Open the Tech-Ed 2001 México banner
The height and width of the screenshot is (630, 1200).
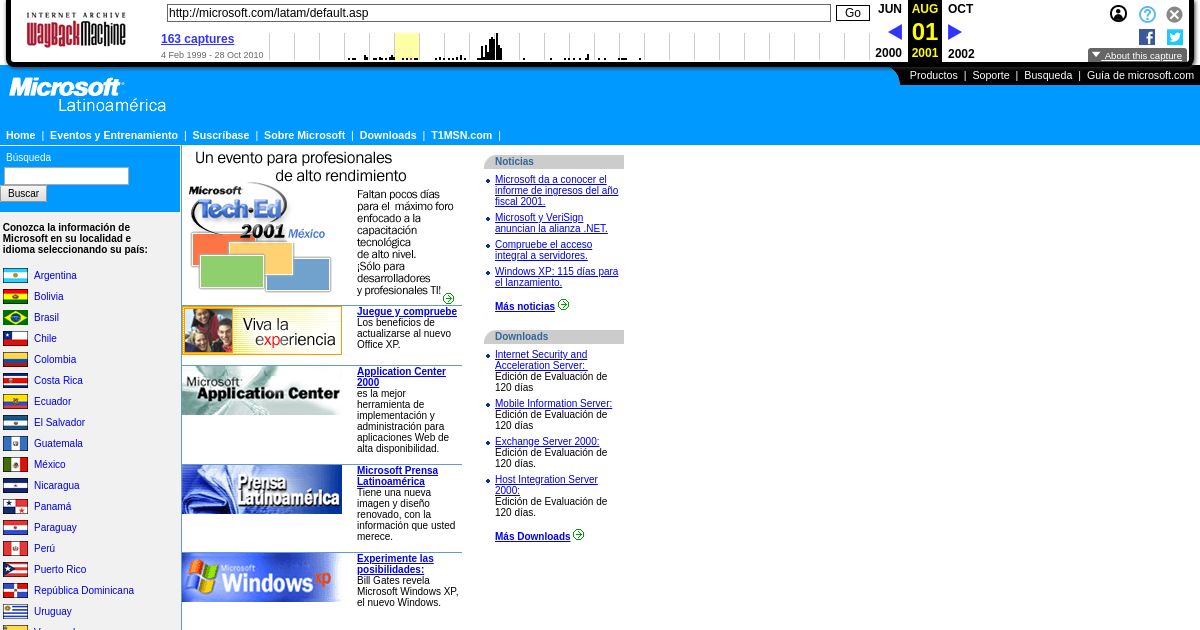(x=262, y=238)
